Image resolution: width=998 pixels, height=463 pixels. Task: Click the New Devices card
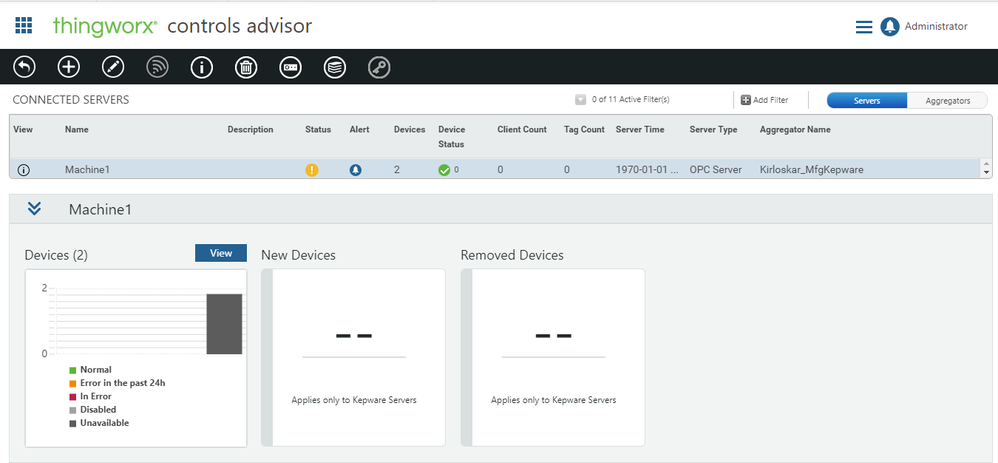coord(353,357)
